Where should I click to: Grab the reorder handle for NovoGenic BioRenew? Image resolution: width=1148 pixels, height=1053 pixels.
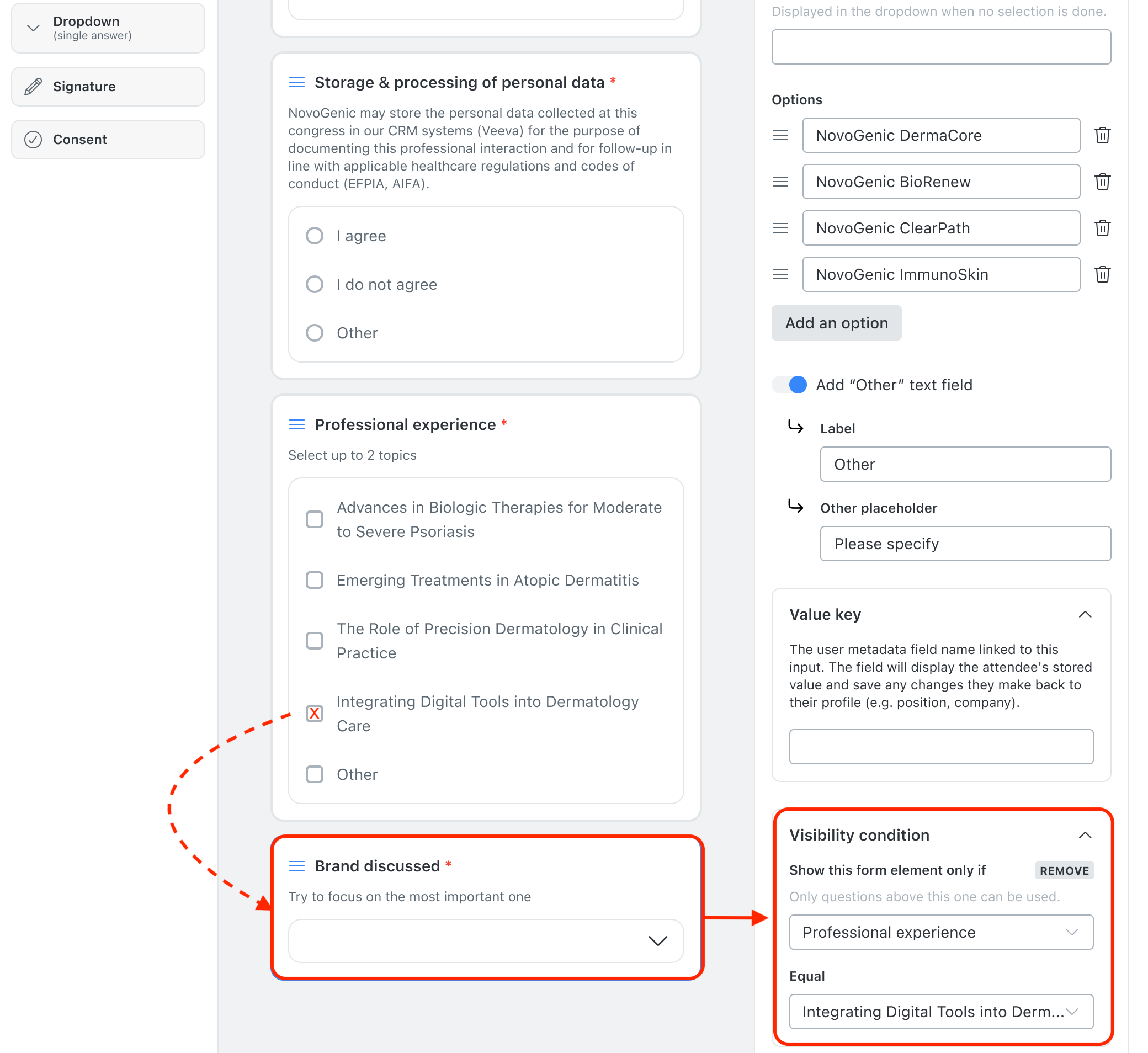(x=780, y=182)
